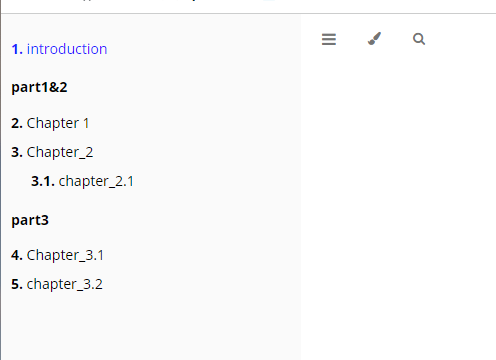This screenshot has width=496, height=360.
Task: Click the sidebar's right edge resize handle
Action: pyautogui.click(x=301, y=187)
